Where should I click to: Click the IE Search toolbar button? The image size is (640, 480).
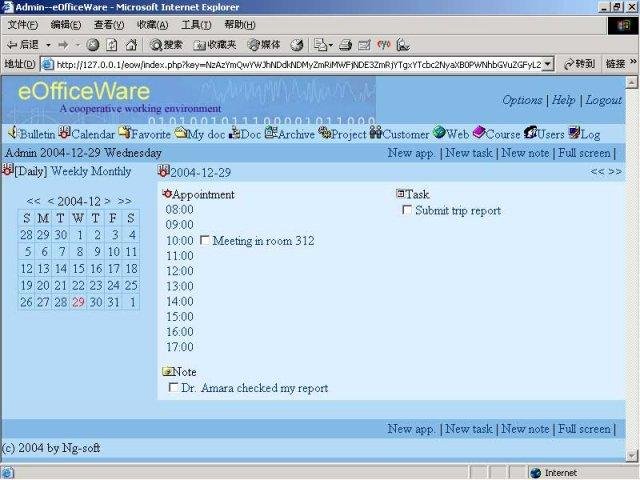click(166, 45)
